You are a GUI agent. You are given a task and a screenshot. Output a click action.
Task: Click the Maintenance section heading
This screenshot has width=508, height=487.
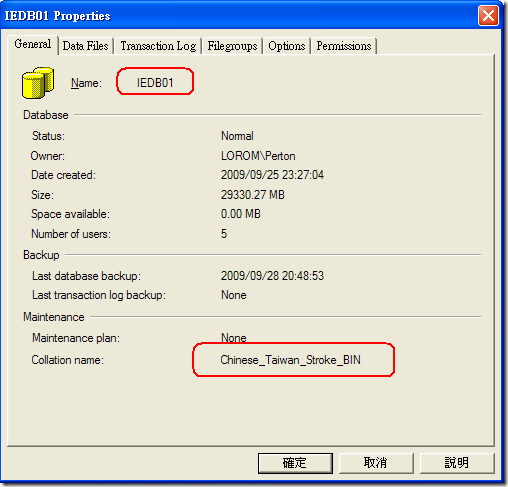(54, 317)
